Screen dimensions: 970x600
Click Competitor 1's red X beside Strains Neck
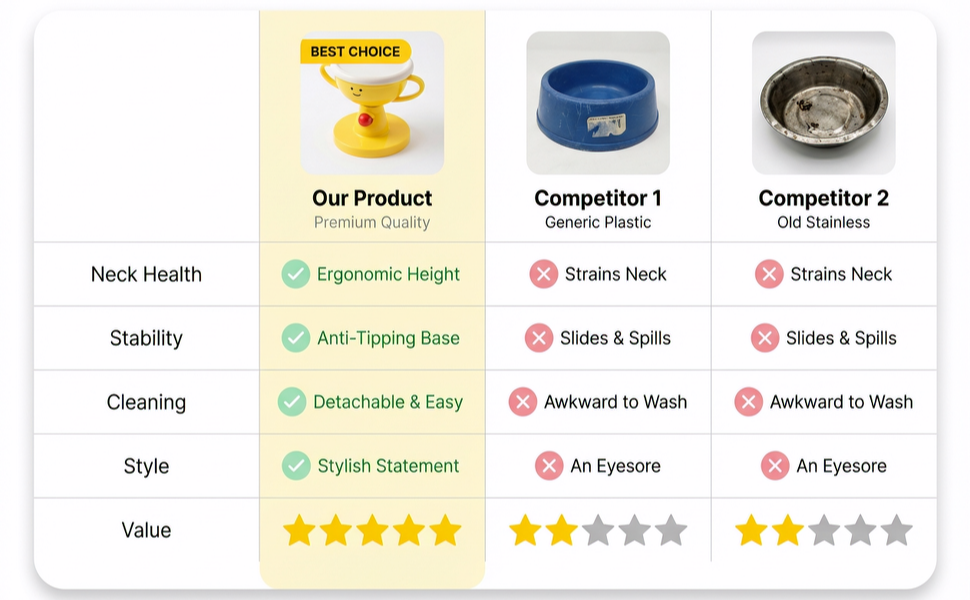[x=543, y=274]
